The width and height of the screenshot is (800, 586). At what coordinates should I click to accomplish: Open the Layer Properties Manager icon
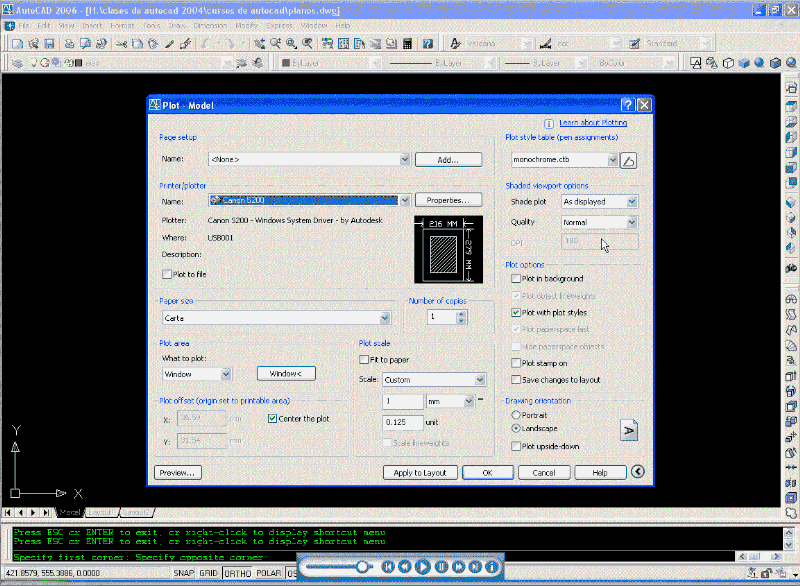(17, 63)
